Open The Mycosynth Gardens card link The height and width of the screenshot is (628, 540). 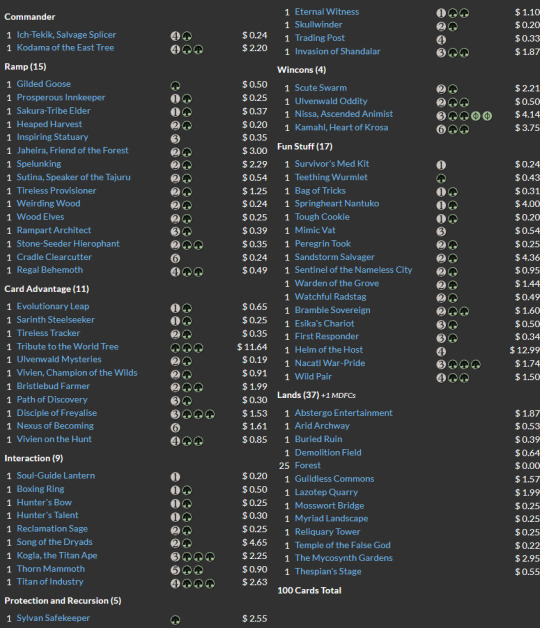pos(344,558)
